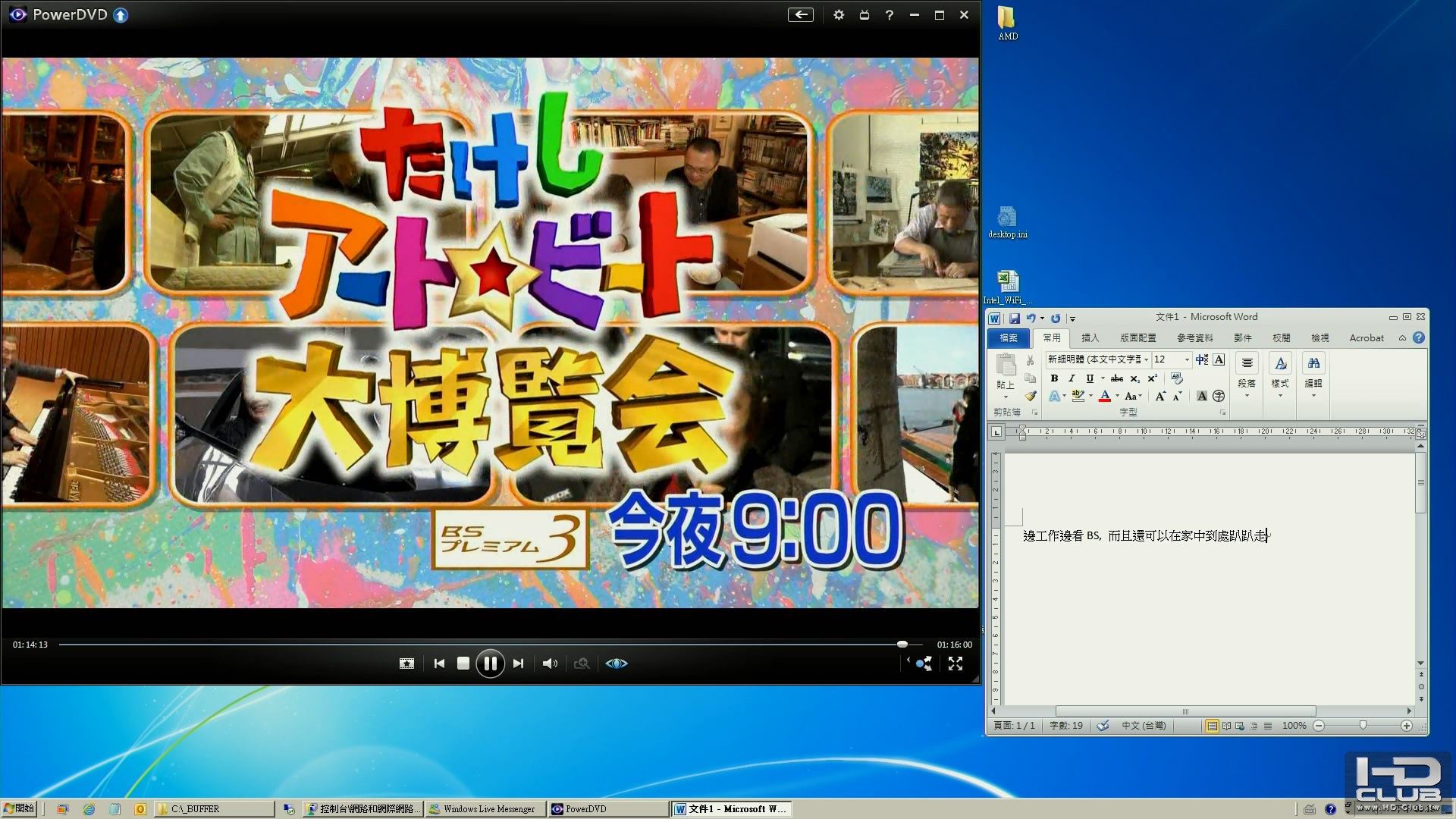Open the font dialog launcher
Screen dimensions: 1456x819
pyautogui.click(x=1222, y=413)
